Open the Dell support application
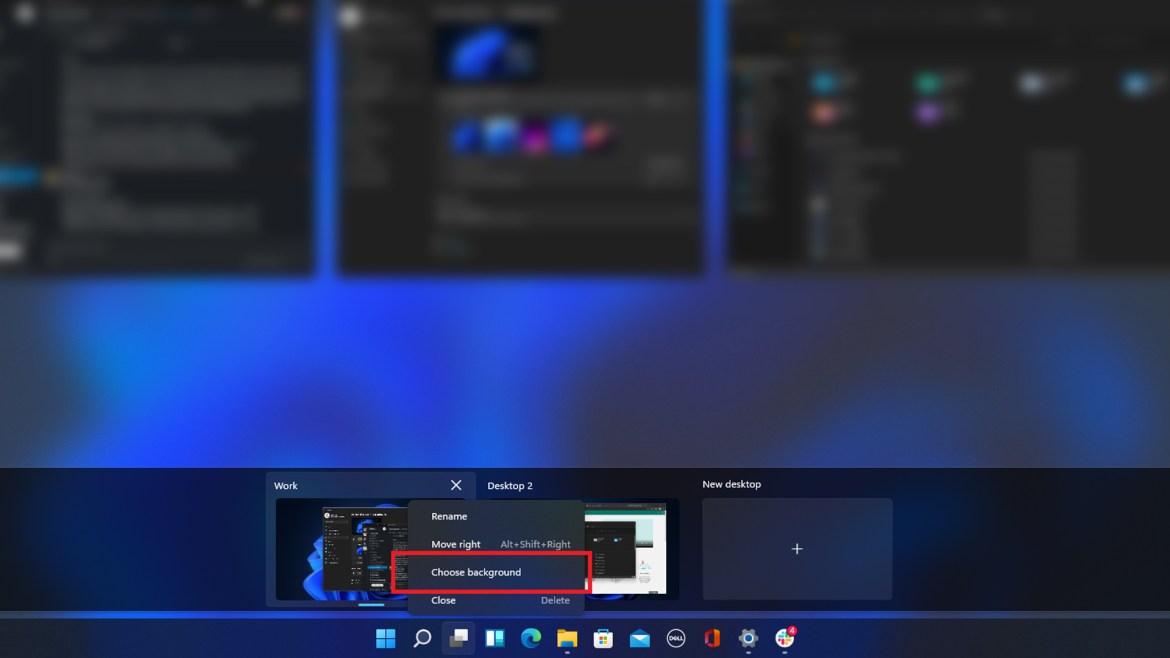Image resolution: width=1170 pixels, height=658 pixels. (675, 637)
